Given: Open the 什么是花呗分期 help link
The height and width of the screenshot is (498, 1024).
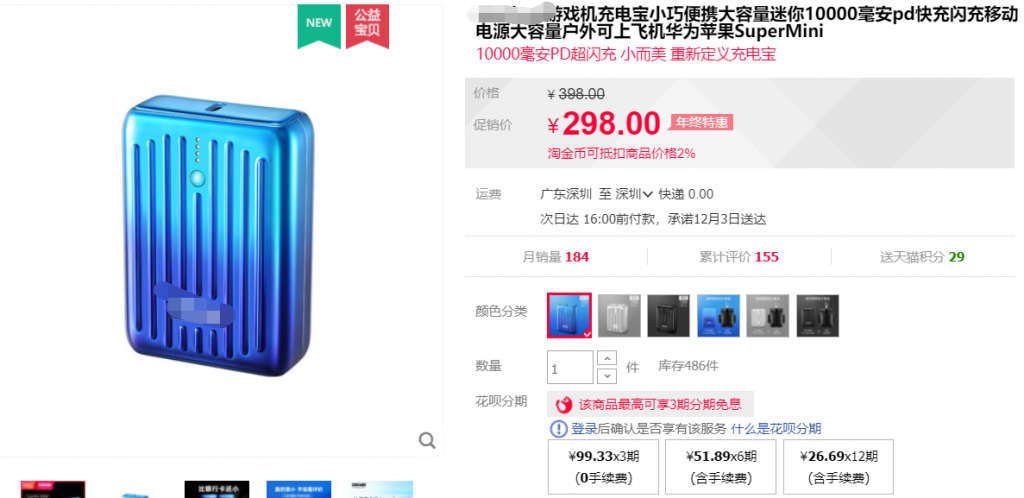Looking at the screenshot, I should [x=776, y=429].
